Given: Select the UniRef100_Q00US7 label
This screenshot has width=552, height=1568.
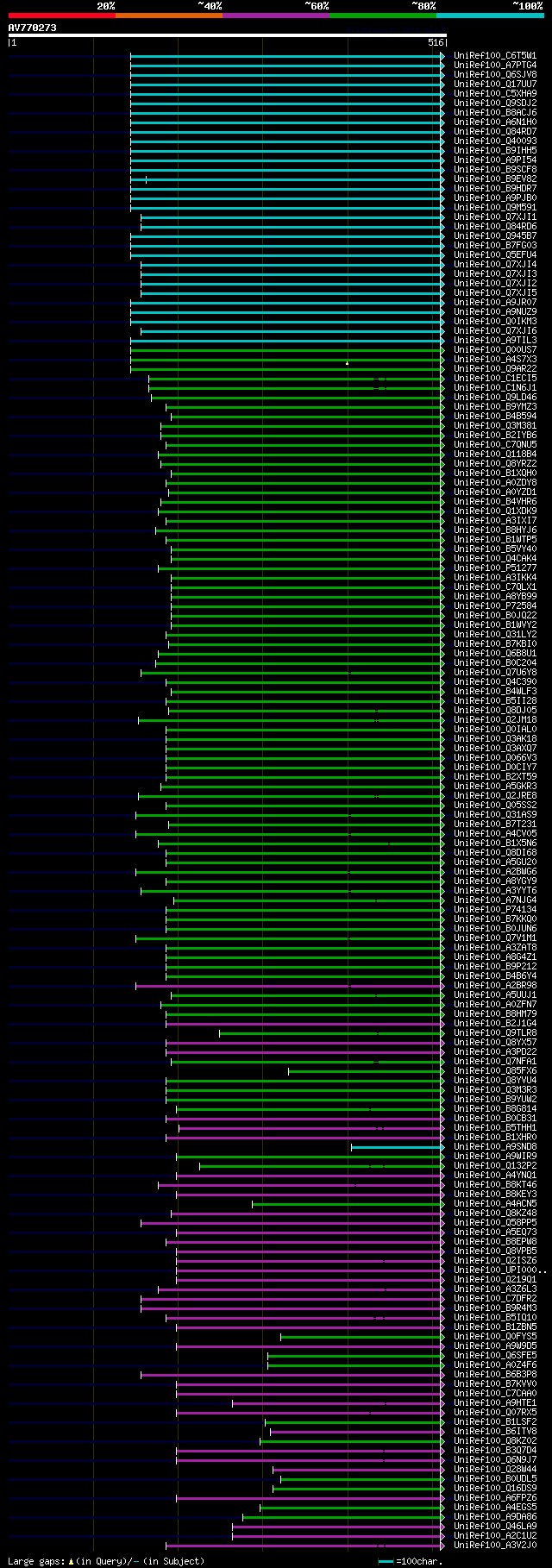Looking at the screenshot, I should pyautogui.click(x=495, y=350).
